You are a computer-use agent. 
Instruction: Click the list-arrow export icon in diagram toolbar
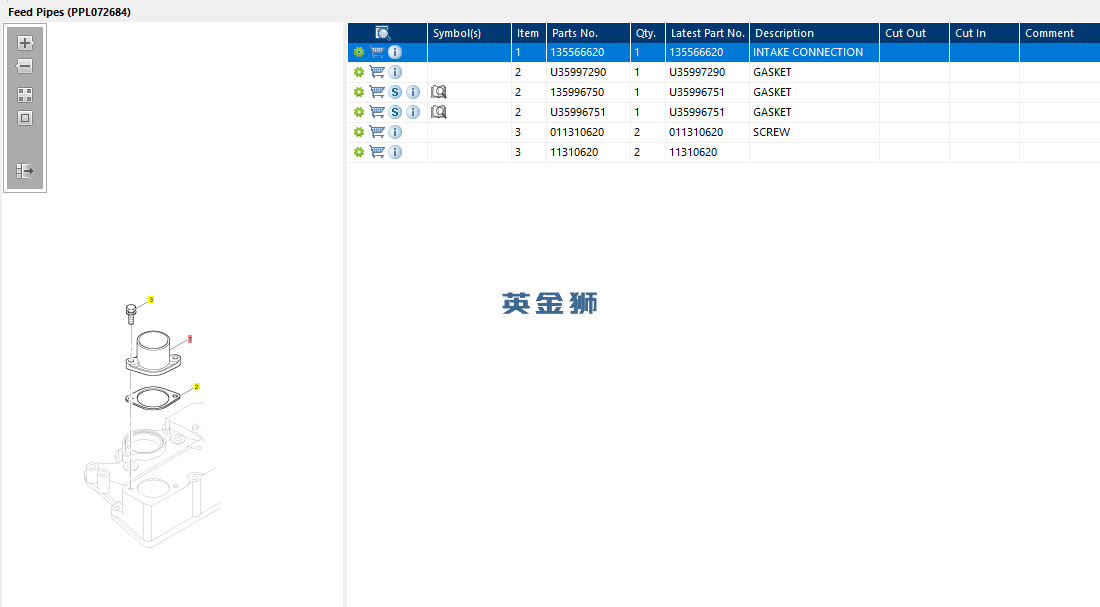pyautogui.click(x=25, y=171)
